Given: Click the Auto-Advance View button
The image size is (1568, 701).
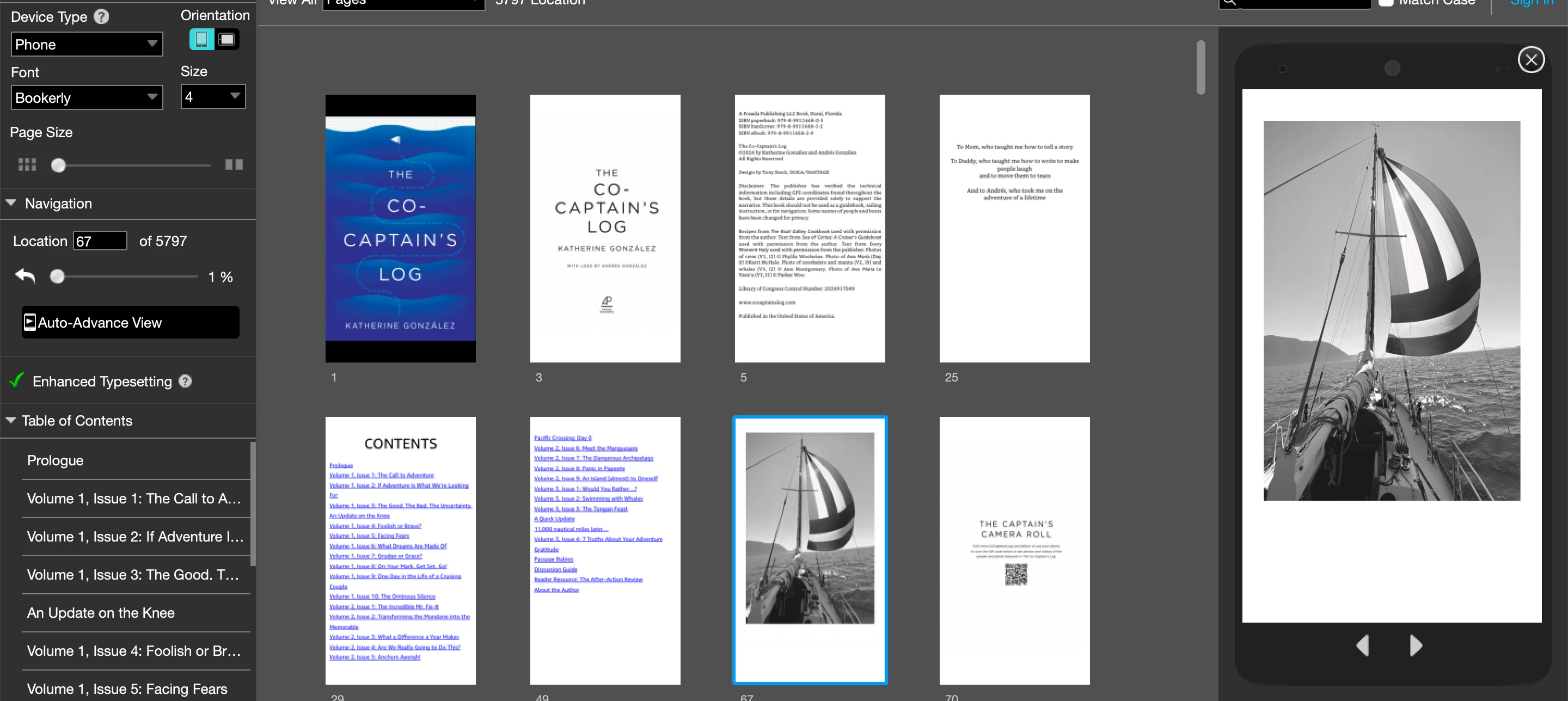Looking at the screenshot, I should tap(130, 323).
